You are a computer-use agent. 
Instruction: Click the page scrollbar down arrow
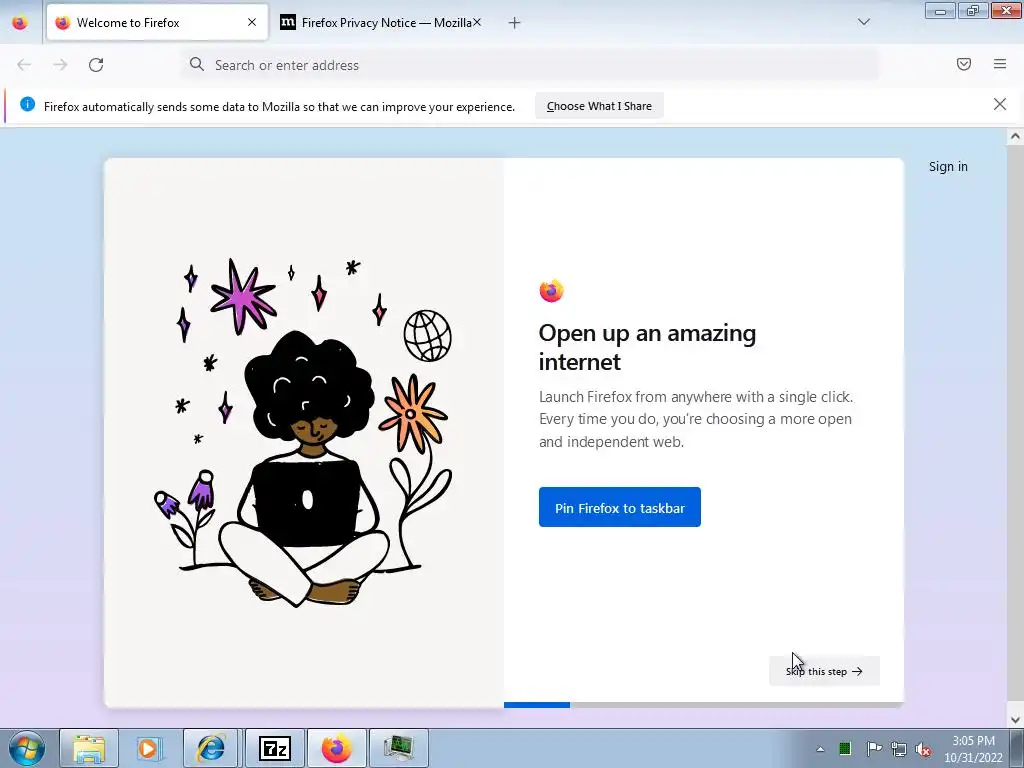[1015, 720]
